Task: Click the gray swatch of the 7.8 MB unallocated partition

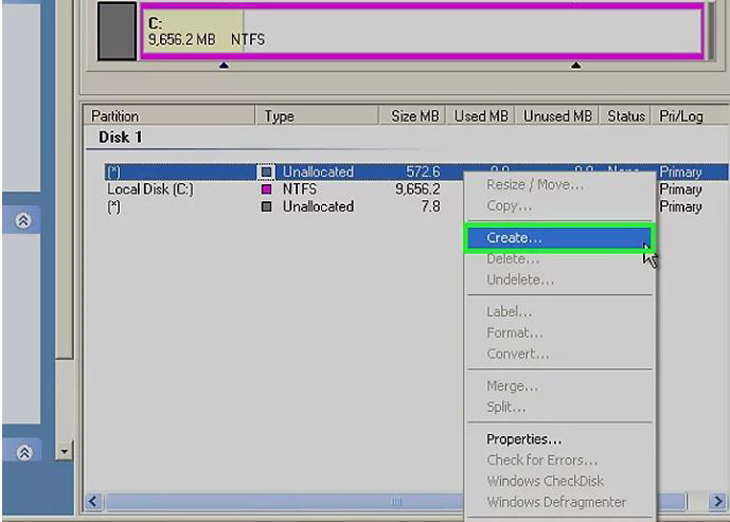Action: 266,206
